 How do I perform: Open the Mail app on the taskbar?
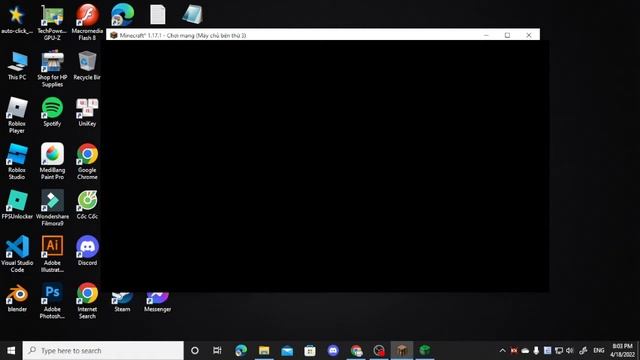(x=287, y=350)
